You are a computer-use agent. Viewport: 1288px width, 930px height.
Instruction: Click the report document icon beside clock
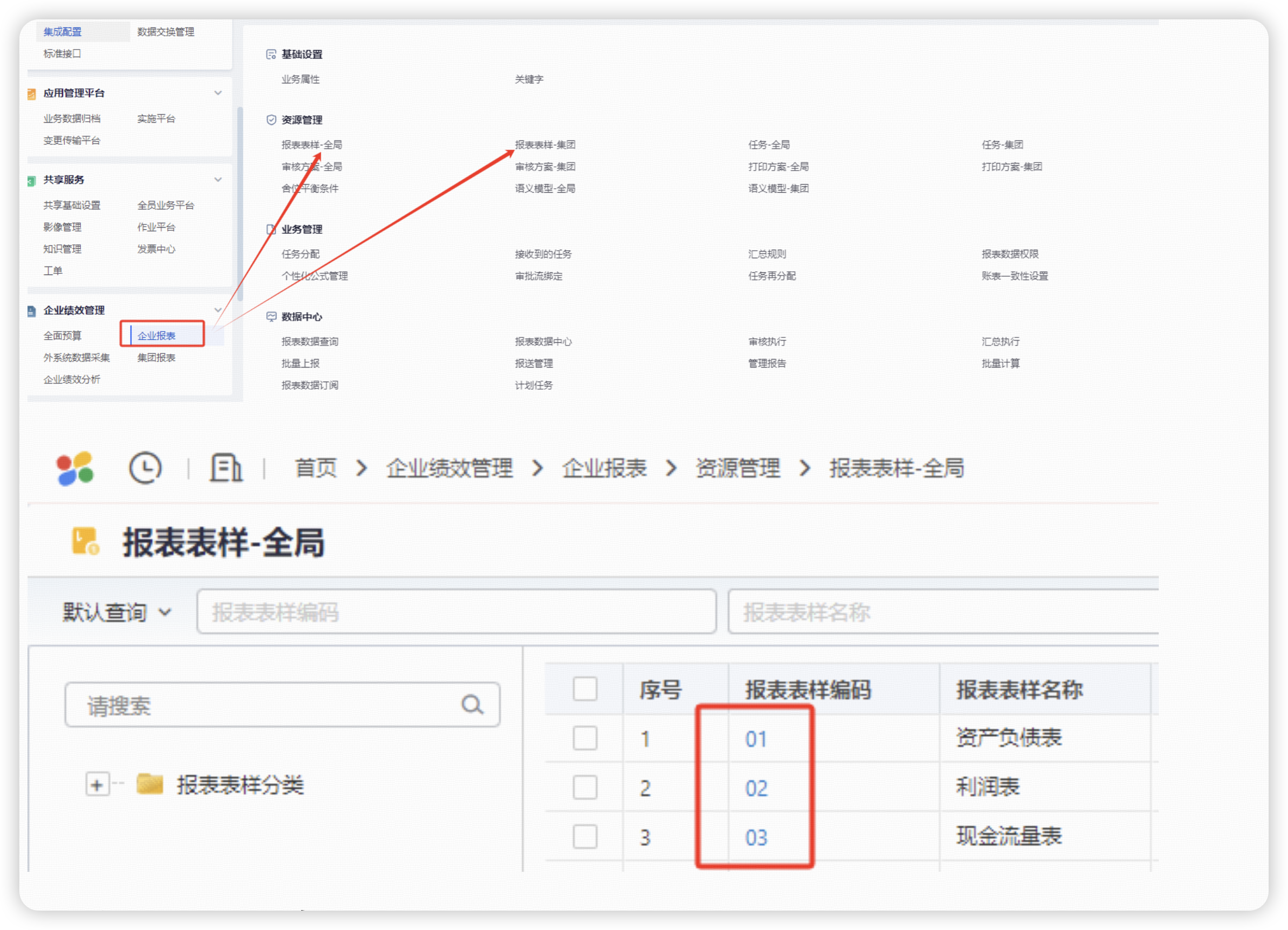pos(226,469)
